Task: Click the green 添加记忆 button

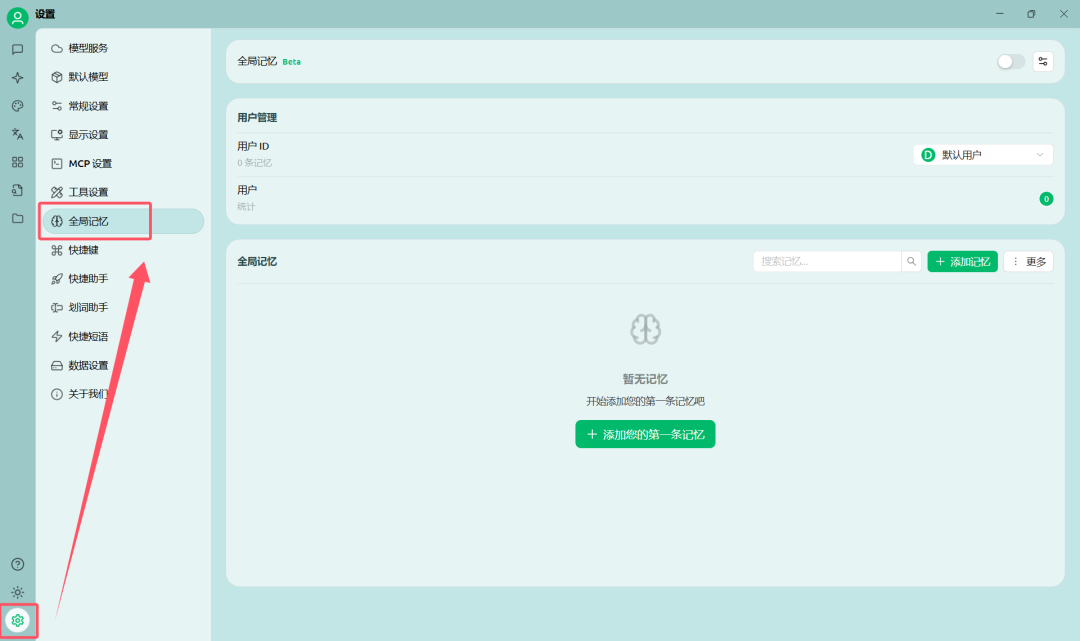Action: point(962,262)
